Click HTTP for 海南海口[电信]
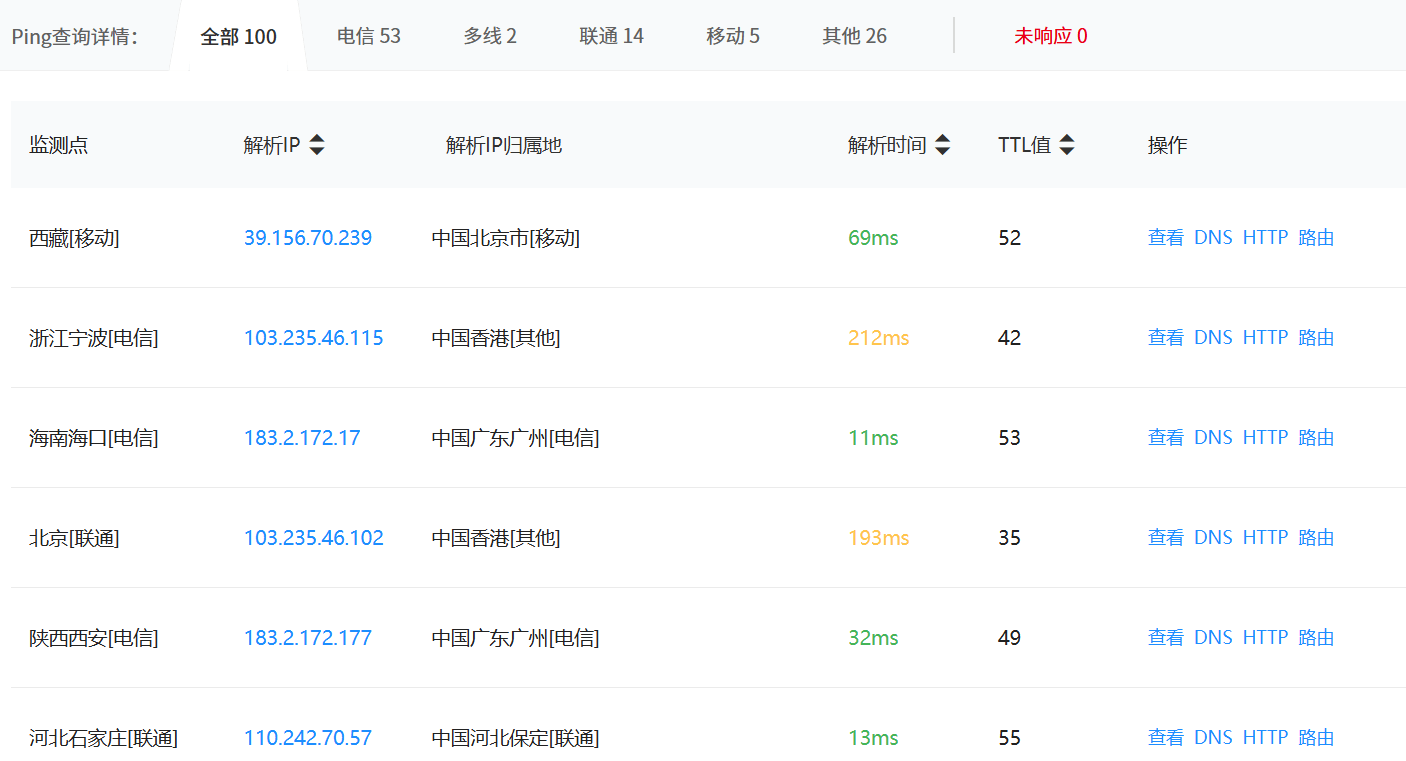 coord(1265,438)
